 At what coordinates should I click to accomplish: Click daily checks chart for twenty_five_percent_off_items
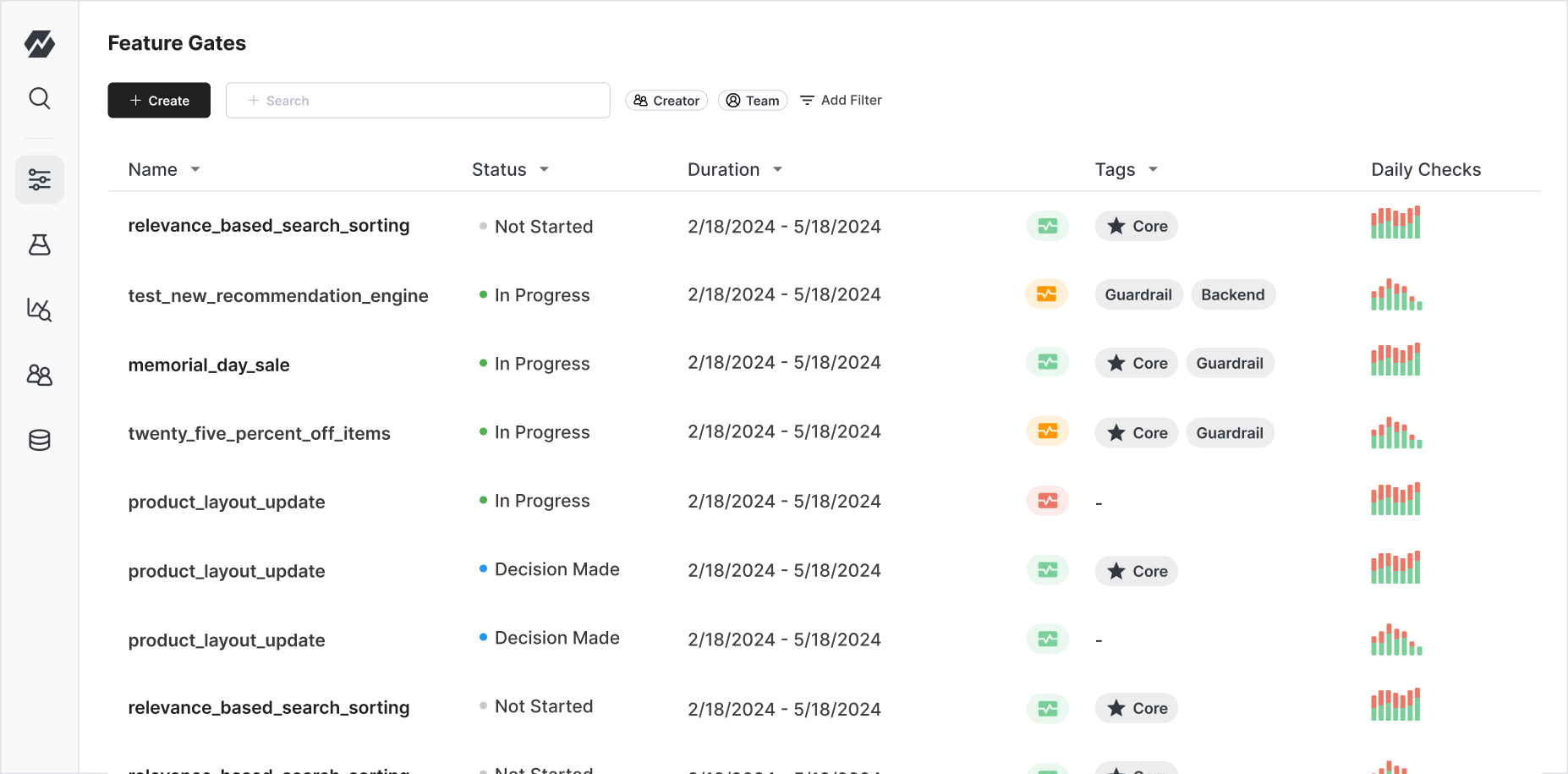(x=1396, y=432)
